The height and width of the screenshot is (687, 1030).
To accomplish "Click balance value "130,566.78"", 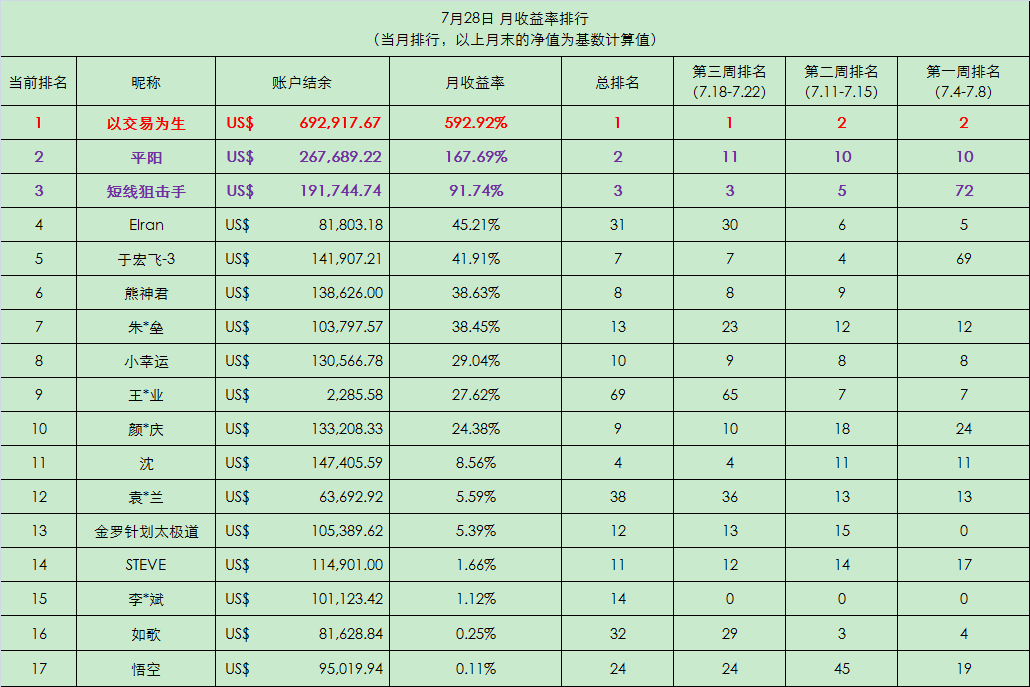I will [x=347, y=361].
